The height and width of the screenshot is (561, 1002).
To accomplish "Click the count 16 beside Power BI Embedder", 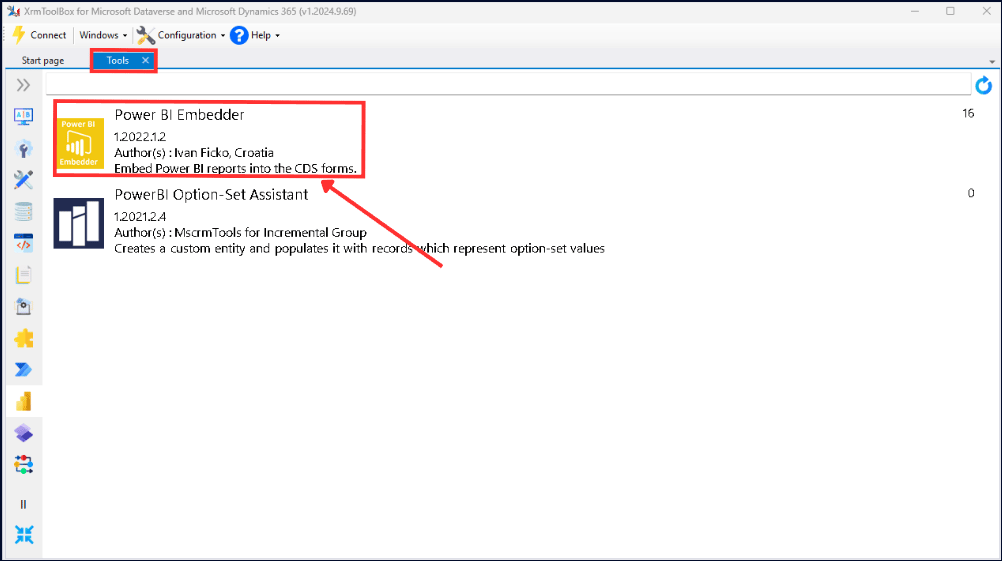I will coord(968,114).
